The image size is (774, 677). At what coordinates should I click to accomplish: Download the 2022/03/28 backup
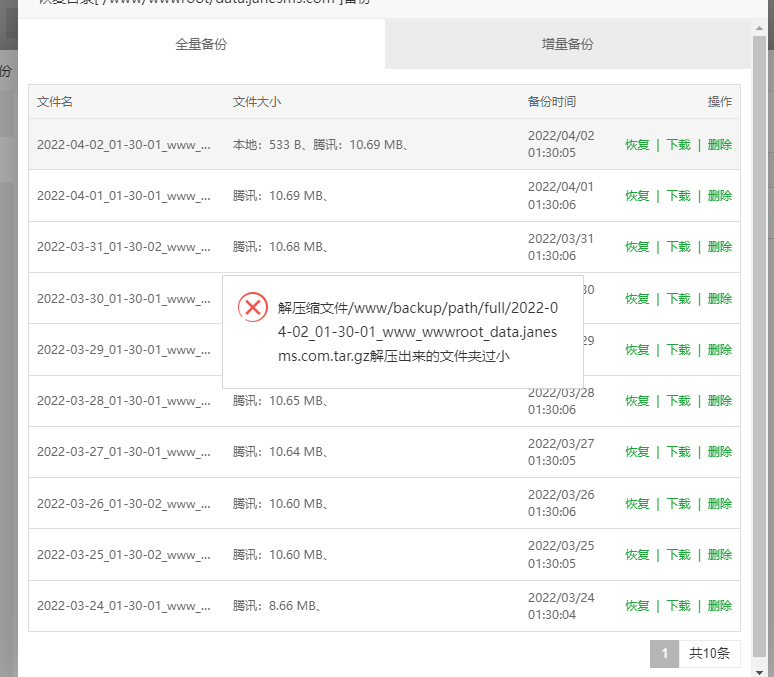pyautogui.click(x=678, y=401)
